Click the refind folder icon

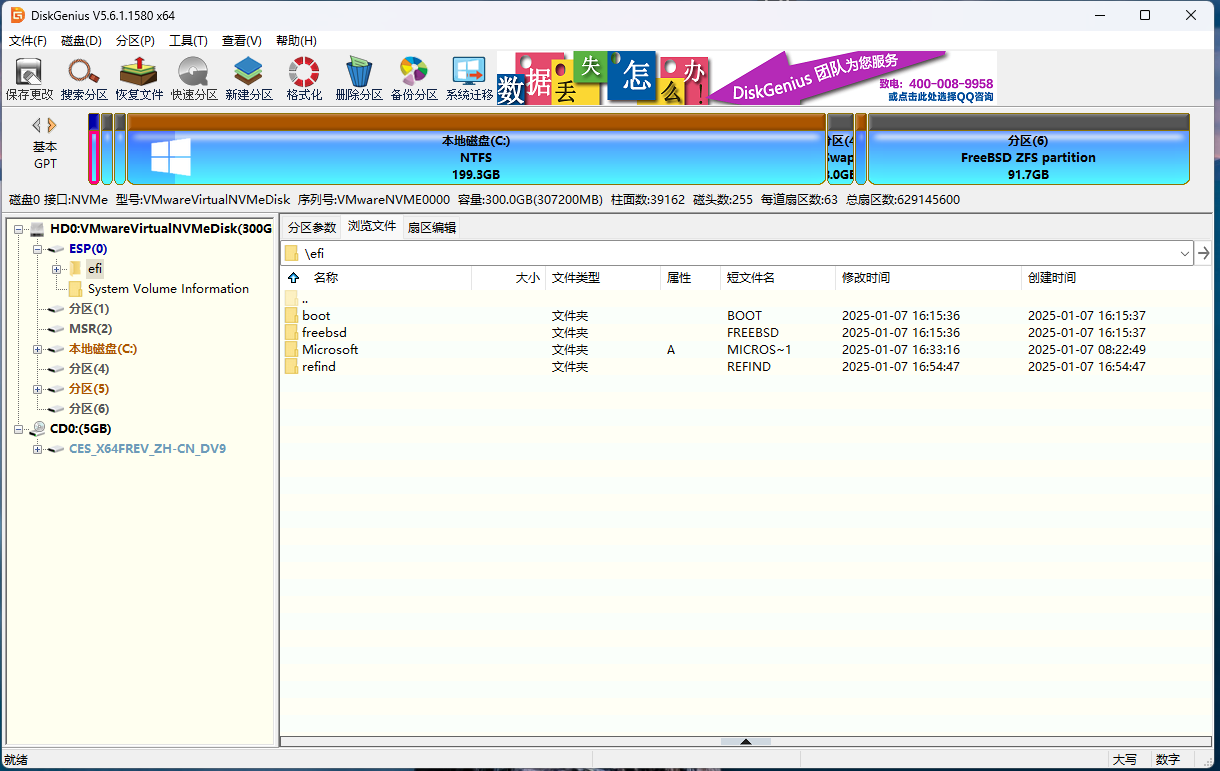click(x=291, y=367)
